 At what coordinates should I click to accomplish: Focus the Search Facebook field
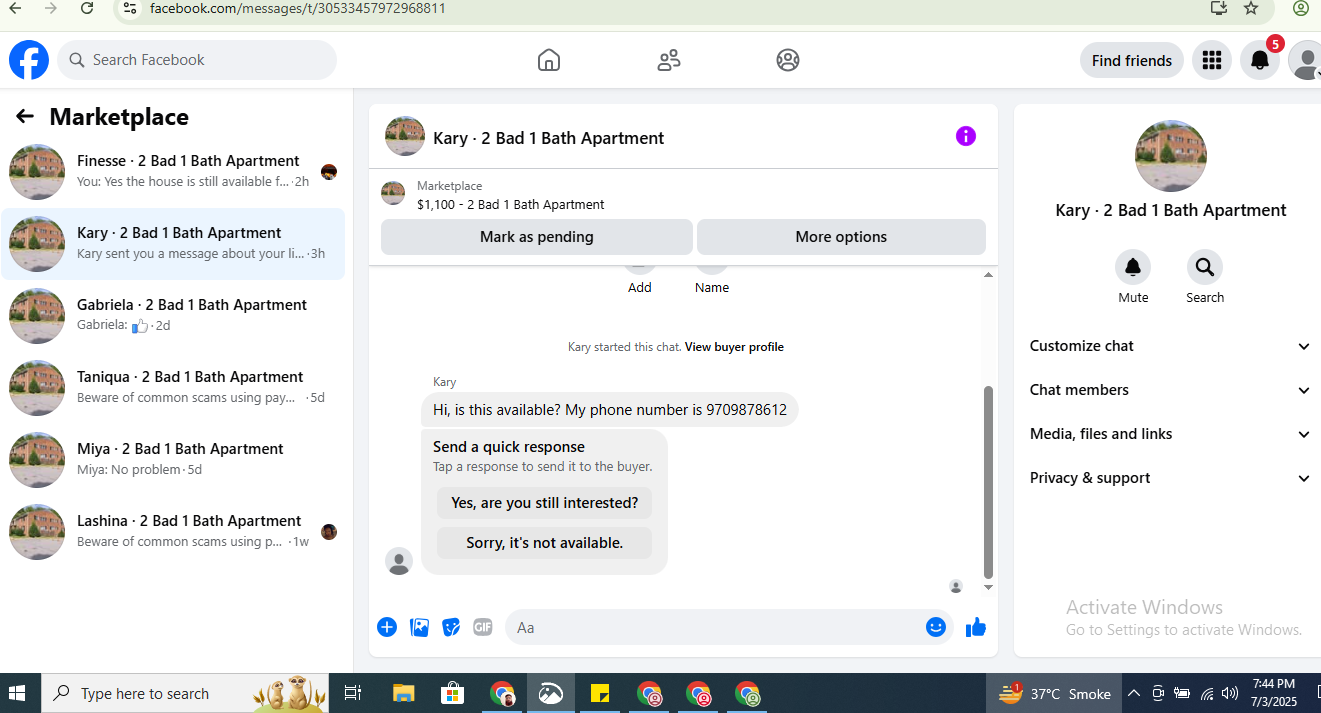(197, 60)
